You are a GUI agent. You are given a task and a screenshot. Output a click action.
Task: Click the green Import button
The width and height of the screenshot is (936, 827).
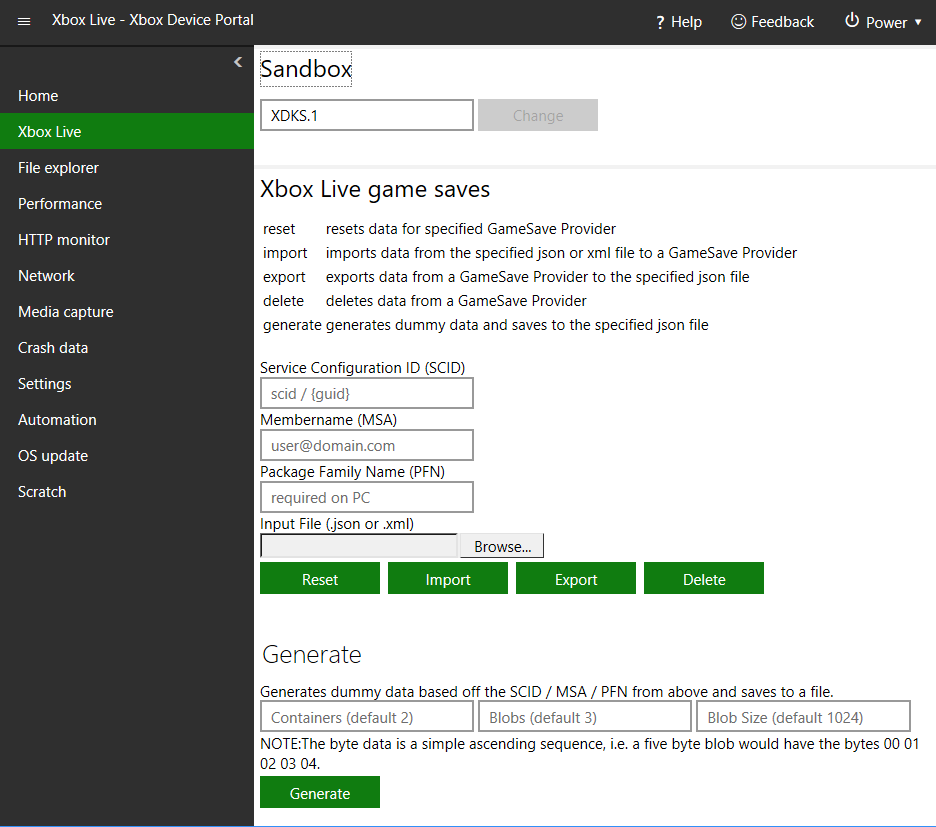coord(448,579)
